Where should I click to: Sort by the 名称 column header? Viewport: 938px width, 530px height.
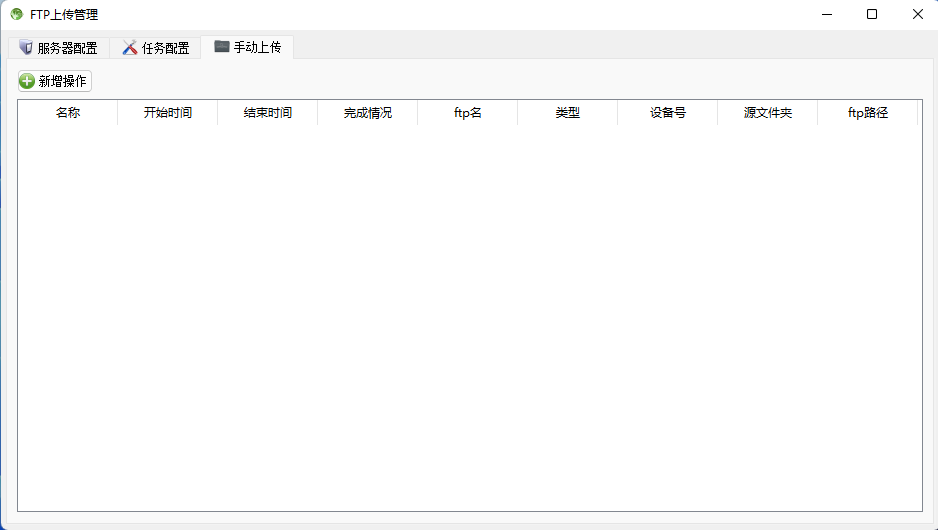point(68,112)
